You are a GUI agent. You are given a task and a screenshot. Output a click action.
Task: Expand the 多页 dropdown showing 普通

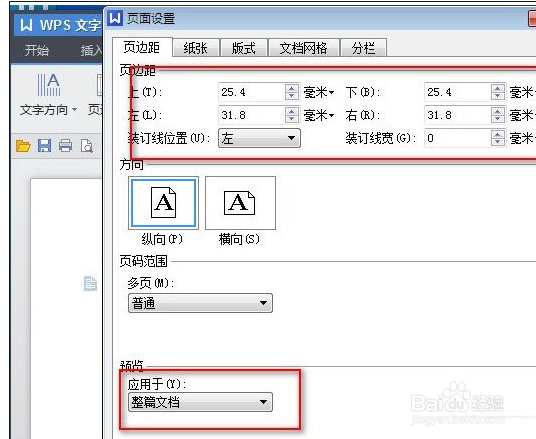pos(200,303)
